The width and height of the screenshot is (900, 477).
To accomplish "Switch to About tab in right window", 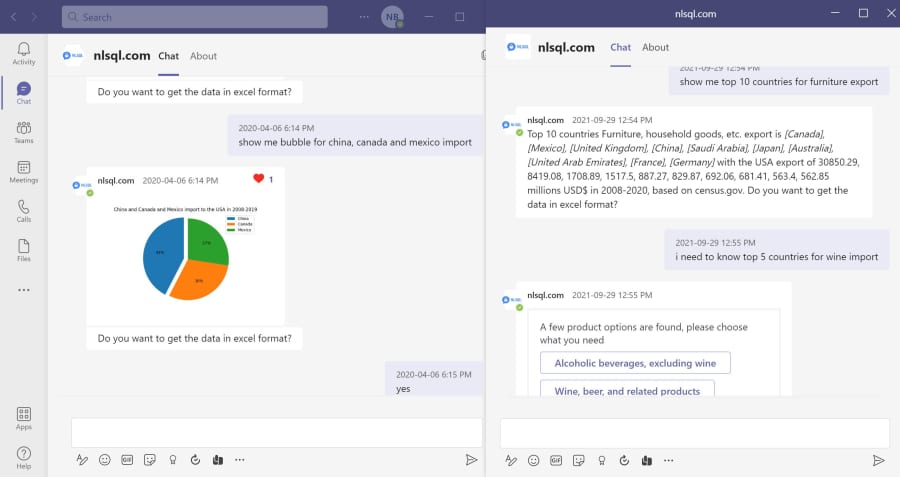I will 655,47.
